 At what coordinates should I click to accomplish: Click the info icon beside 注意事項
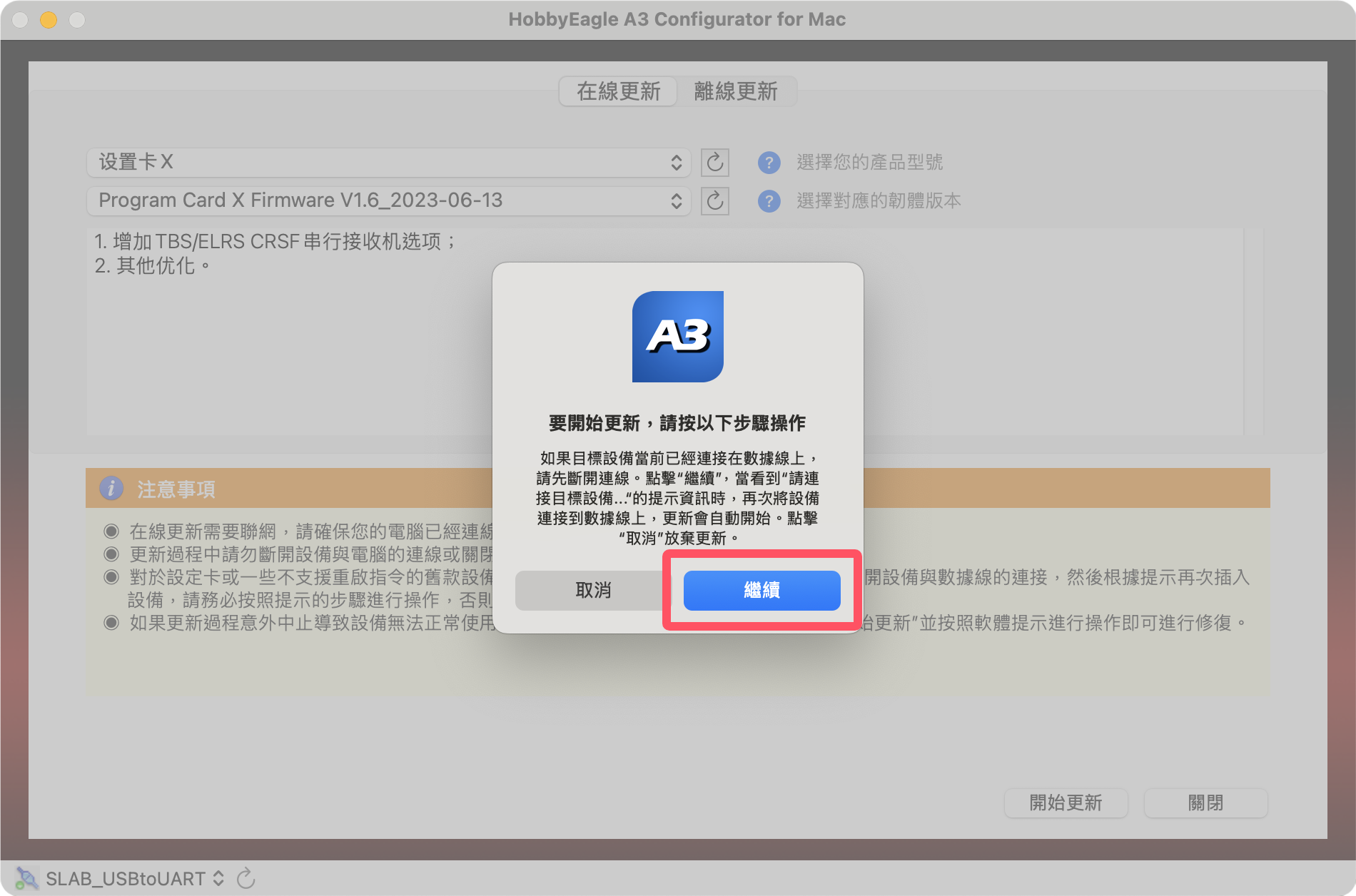(x=111, y=489)
